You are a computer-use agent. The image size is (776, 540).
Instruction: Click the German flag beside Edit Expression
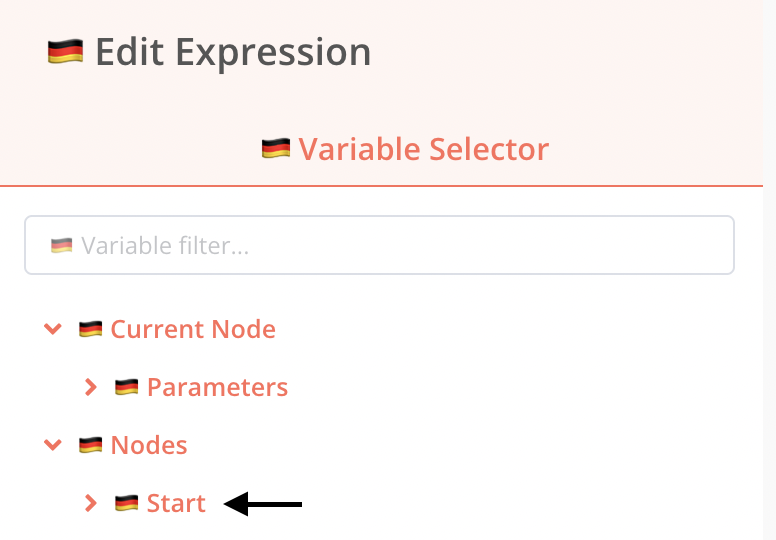(x=65, y=52)
